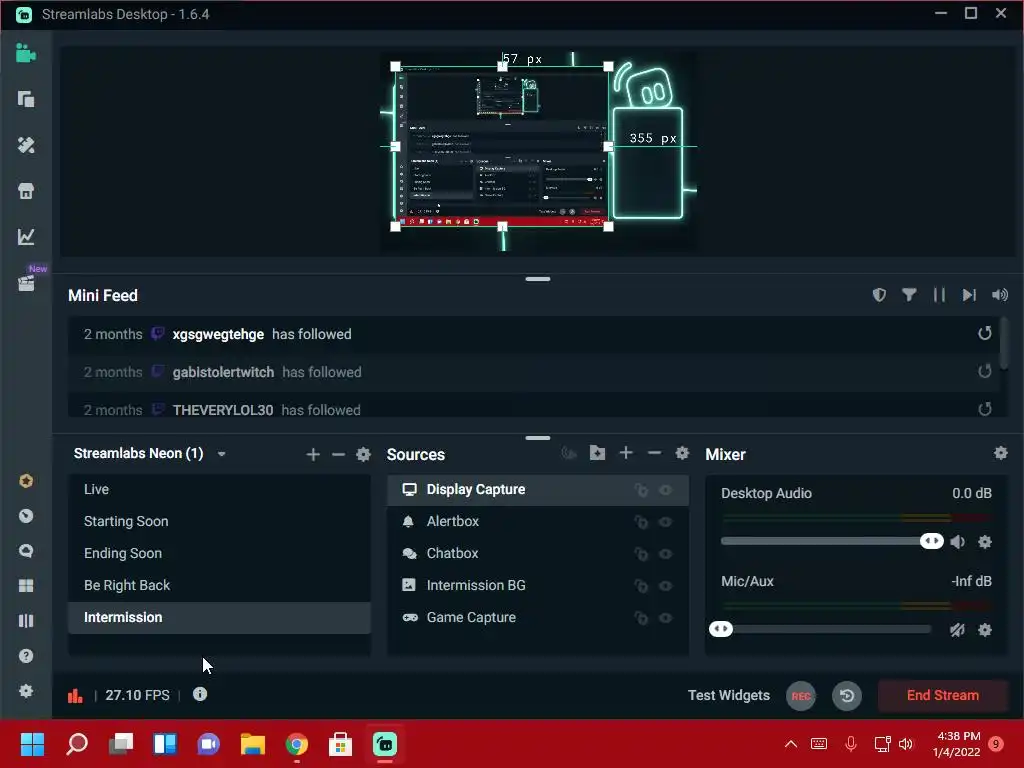Mute Mini Feed event sounds
The width and height of the screenshot is (1024, 768).
click(1000, 295)
